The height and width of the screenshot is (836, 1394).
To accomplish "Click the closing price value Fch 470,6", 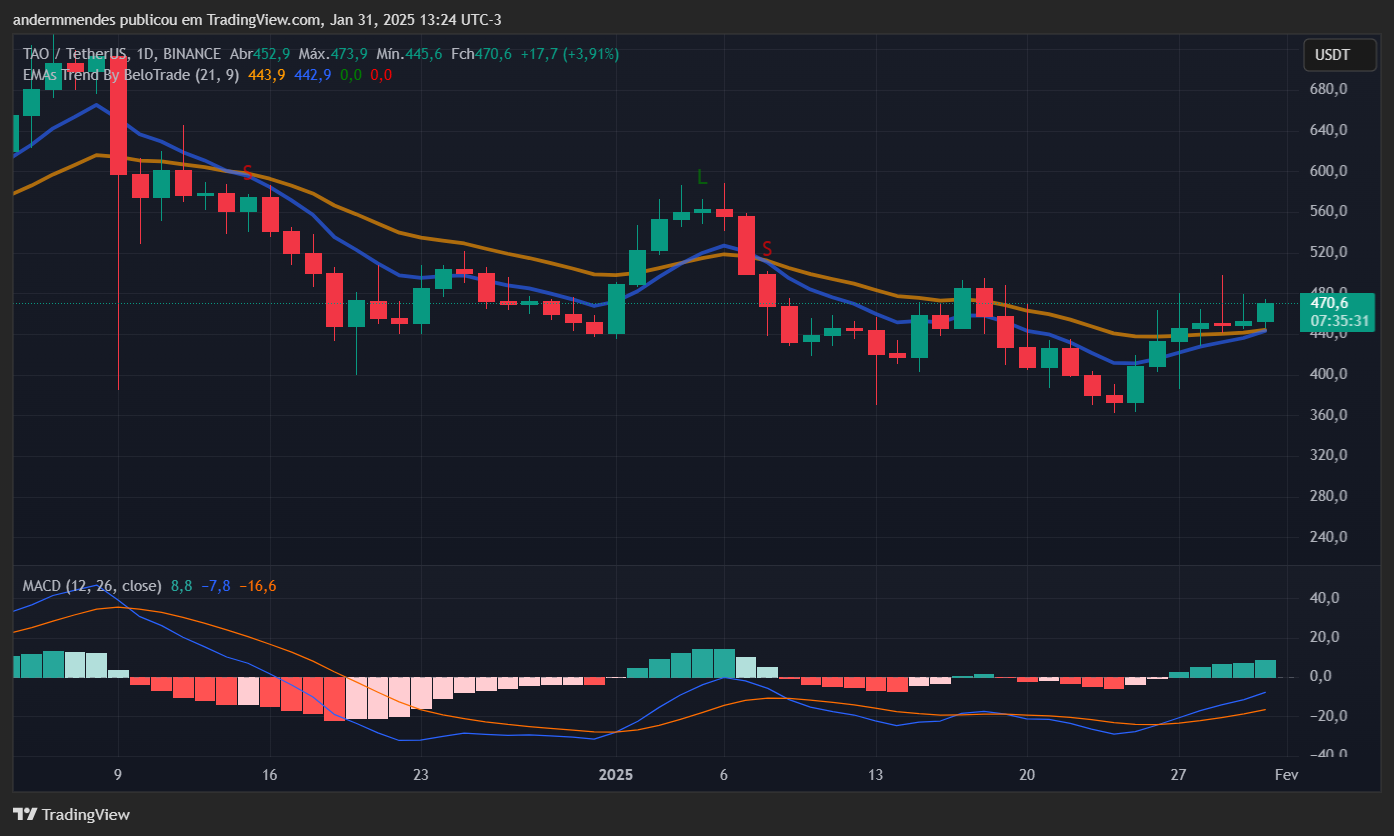I will pyautogui.click(x=481, y=54).
